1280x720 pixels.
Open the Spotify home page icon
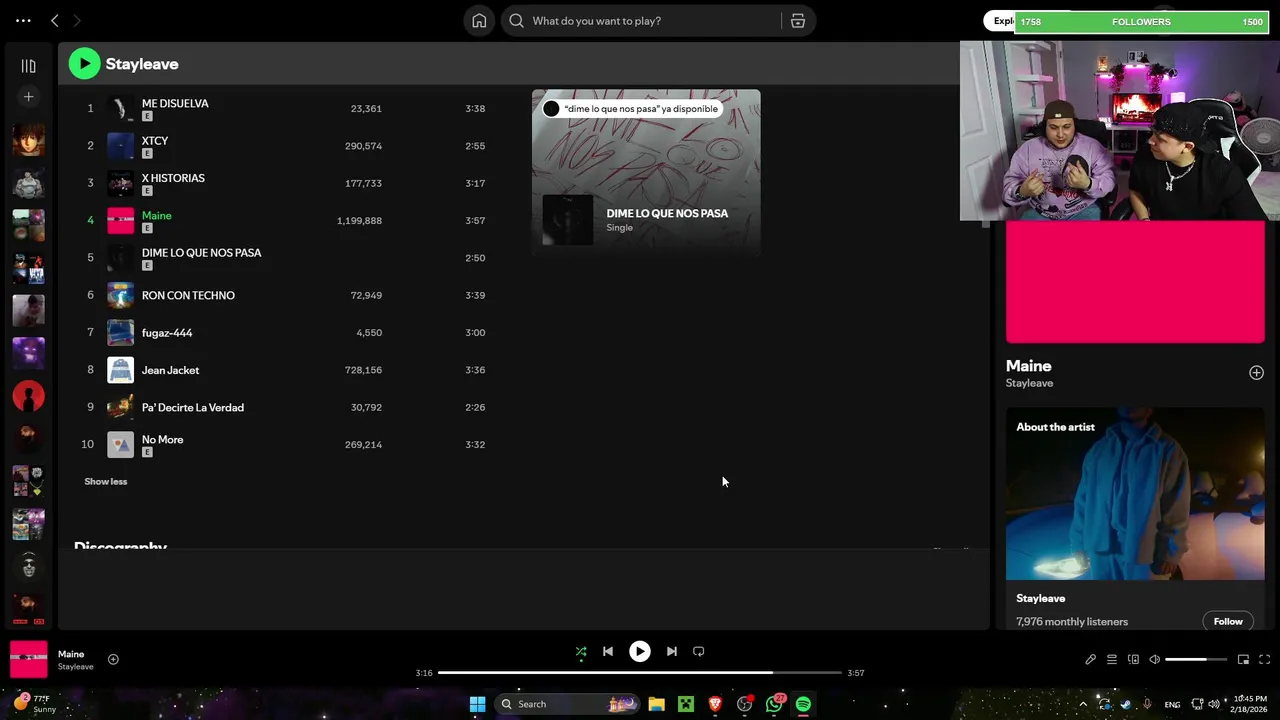click(479, 21)
